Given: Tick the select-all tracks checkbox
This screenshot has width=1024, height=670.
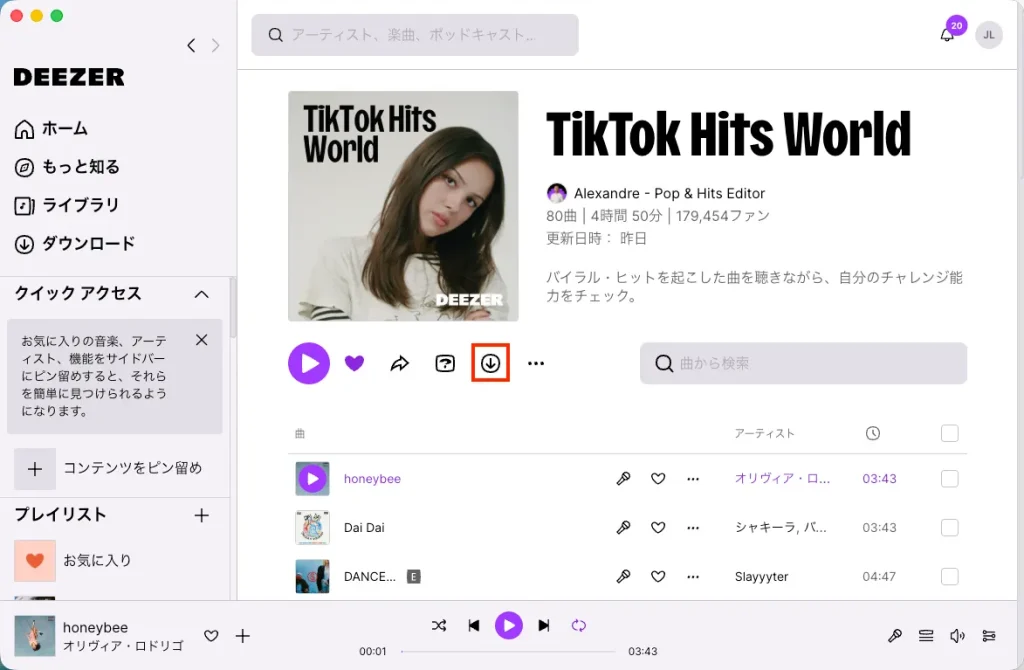Looking at the screenshot, I should 950,433.
